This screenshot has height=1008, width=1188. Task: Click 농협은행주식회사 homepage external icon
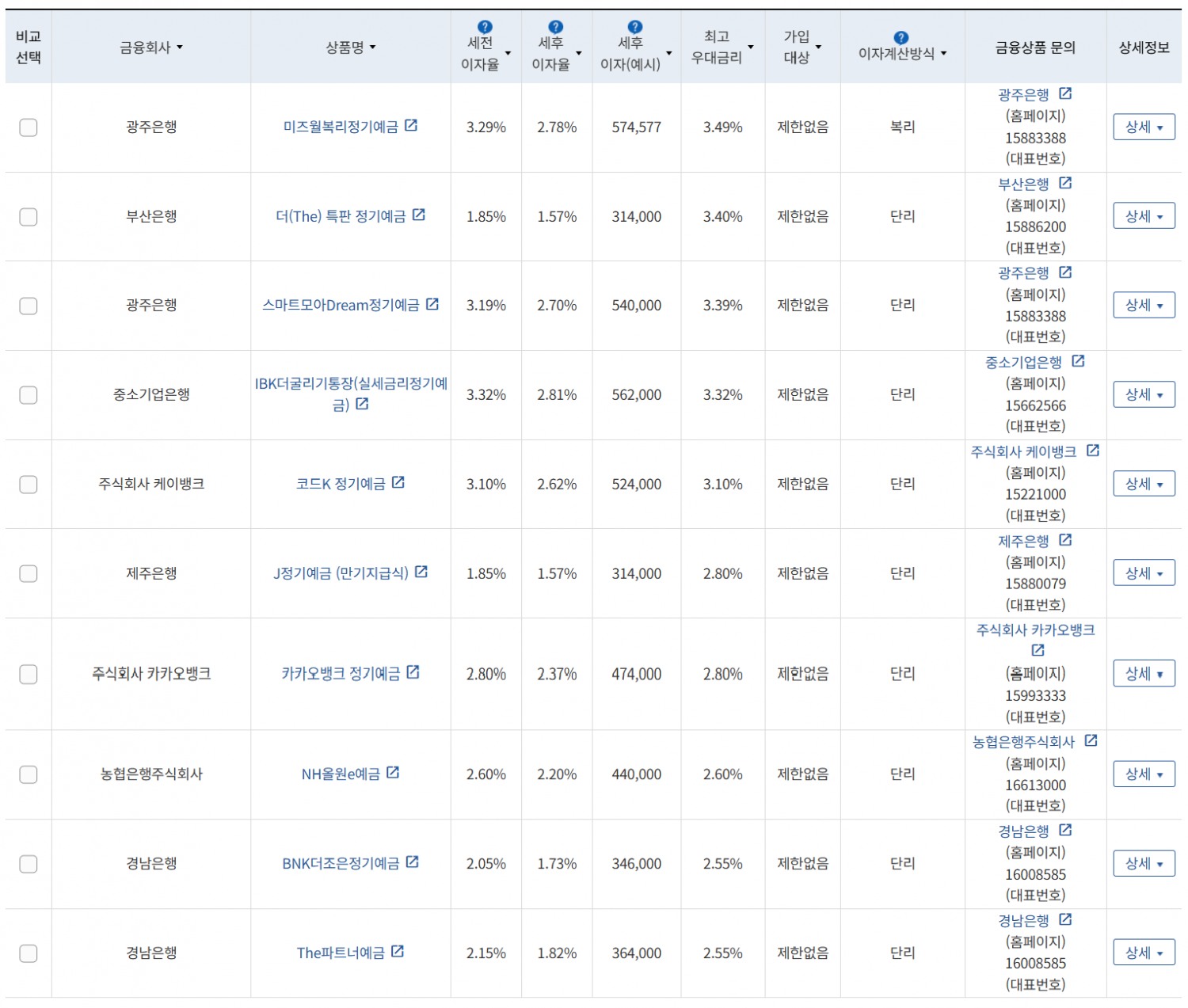coord(1091,740)
